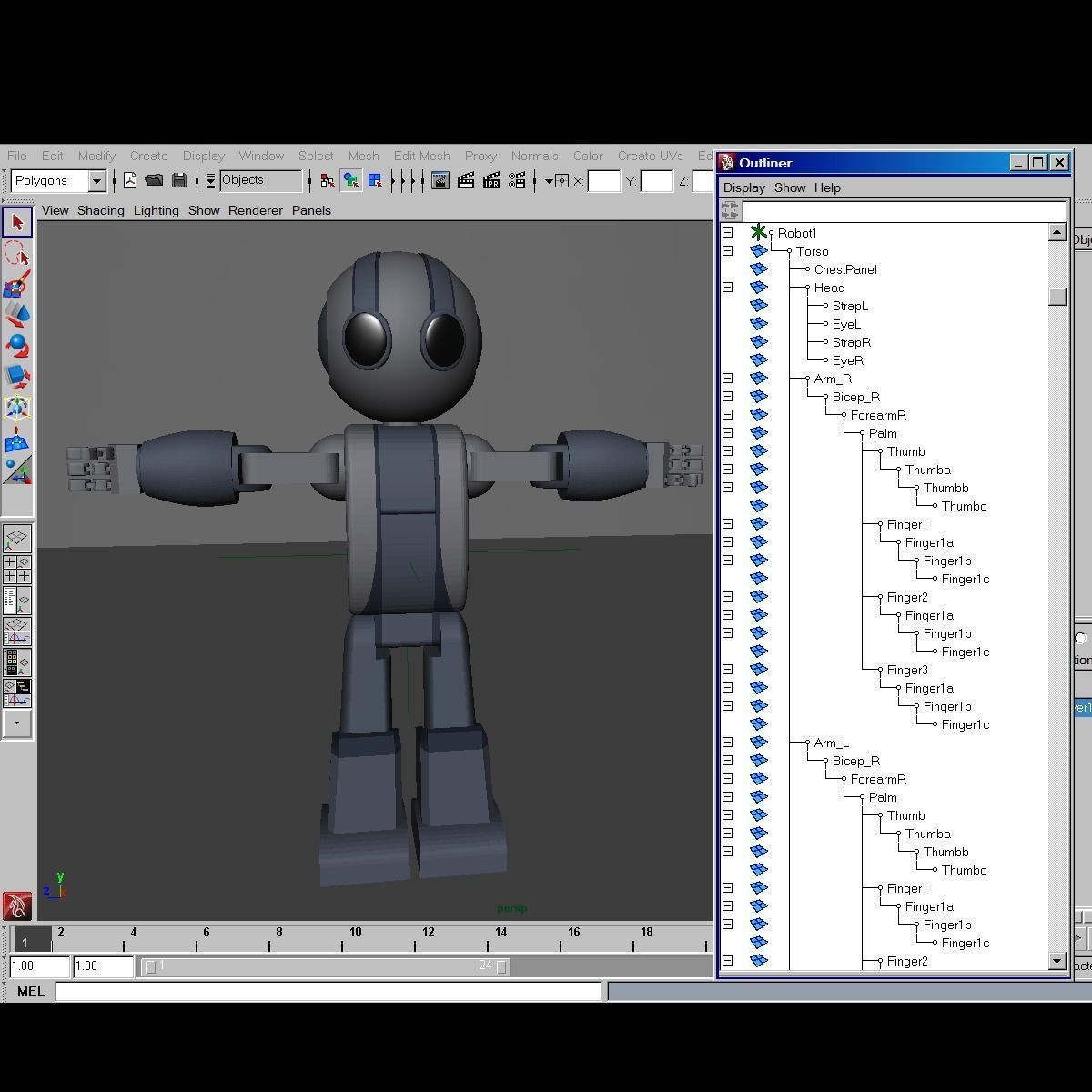Collapse the Finger3 node in Outliner
1092x1092 pixels.
tap(728, 670)
